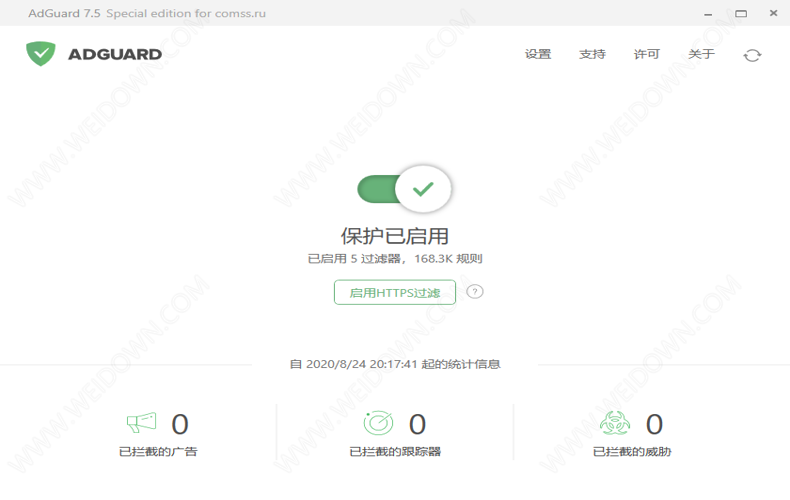
Task: Click the 已拦截的威胁 label
Action: (632, 452)
